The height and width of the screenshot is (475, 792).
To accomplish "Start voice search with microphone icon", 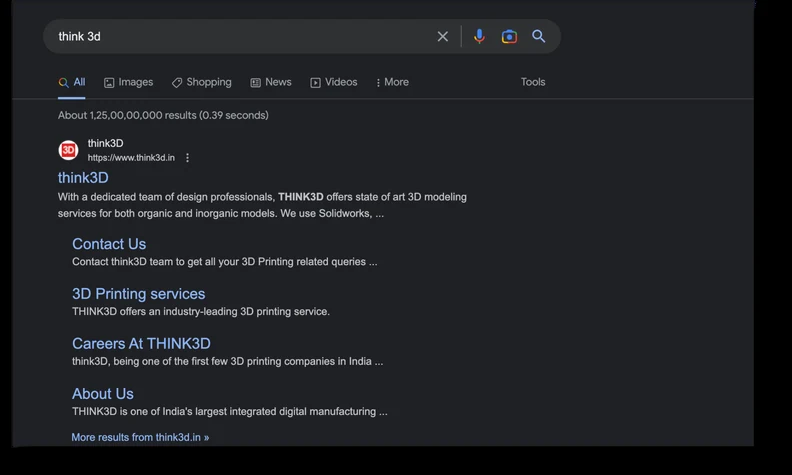I will tap(479, 36).
